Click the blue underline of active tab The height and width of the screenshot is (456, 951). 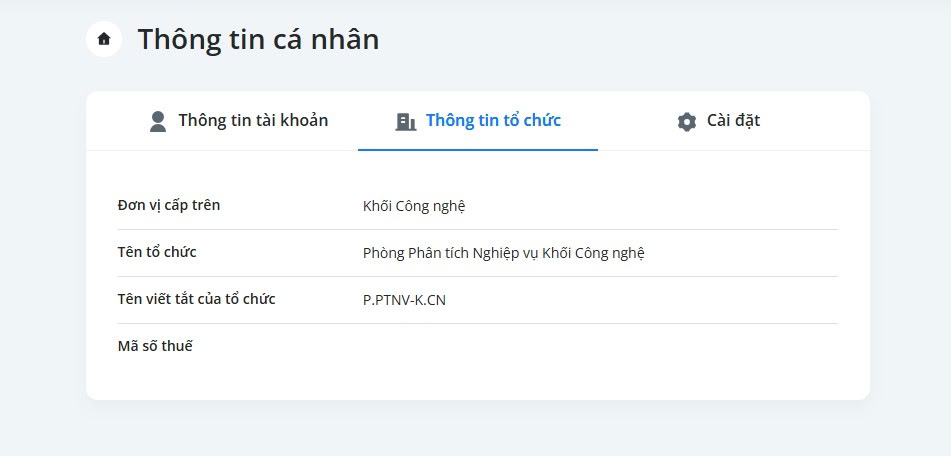point(478,150)
